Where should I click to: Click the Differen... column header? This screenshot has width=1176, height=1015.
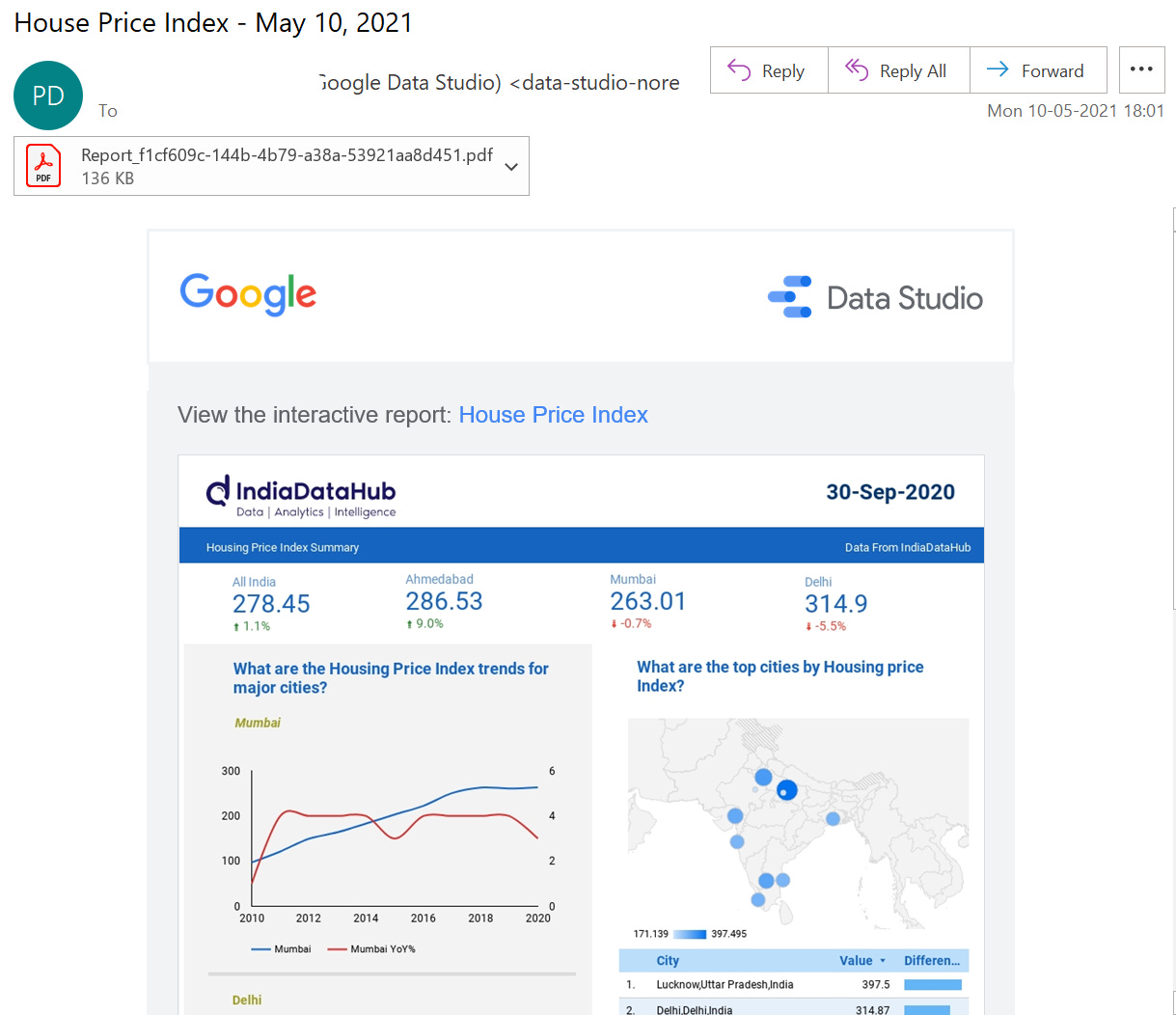[932, 961]
